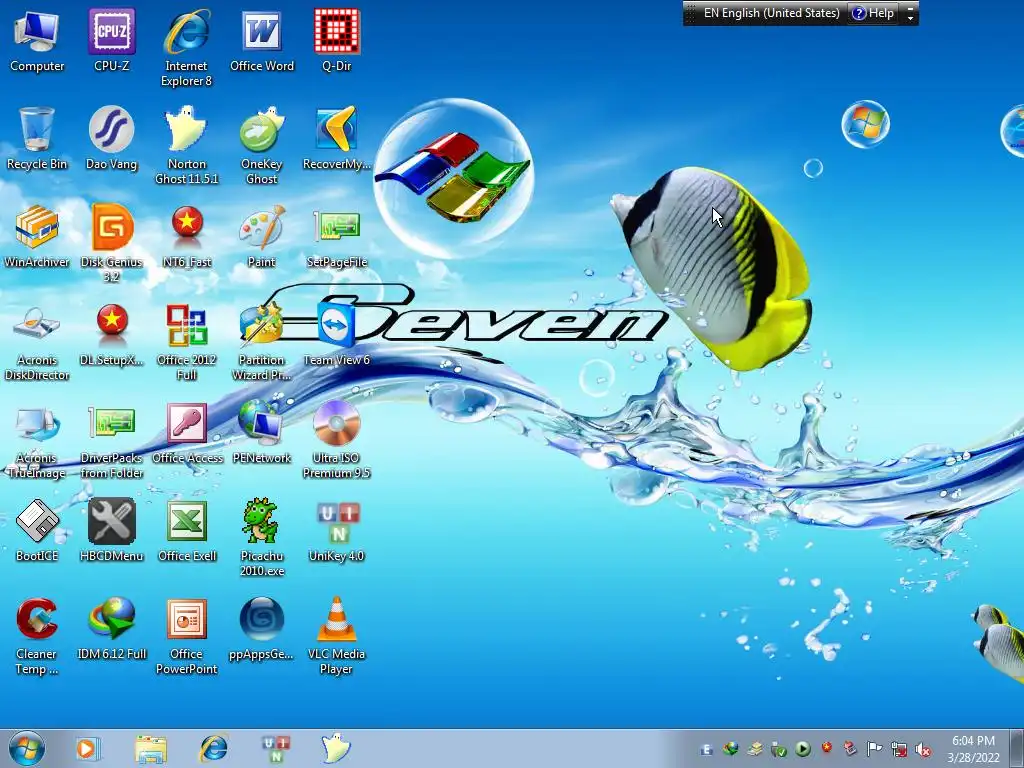Open the Office Exell shortcut
The image size is (1024, 768).
(x=187, y=530)
